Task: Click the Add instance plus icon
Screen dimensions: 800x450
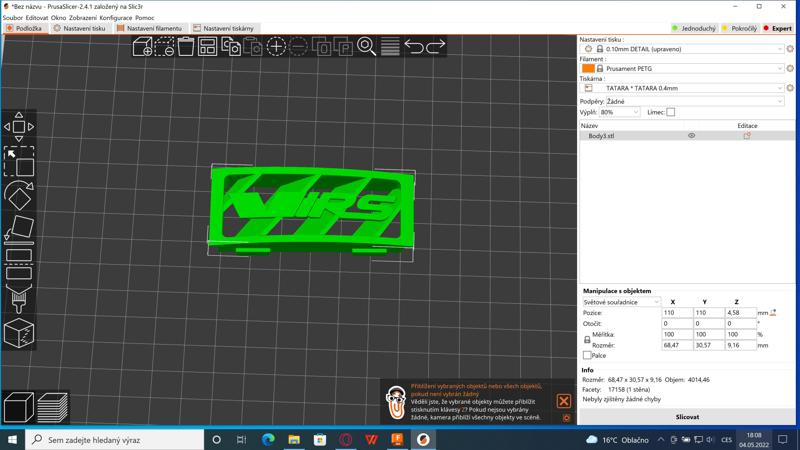Action: pyautogui.click(x=276, y=46)
